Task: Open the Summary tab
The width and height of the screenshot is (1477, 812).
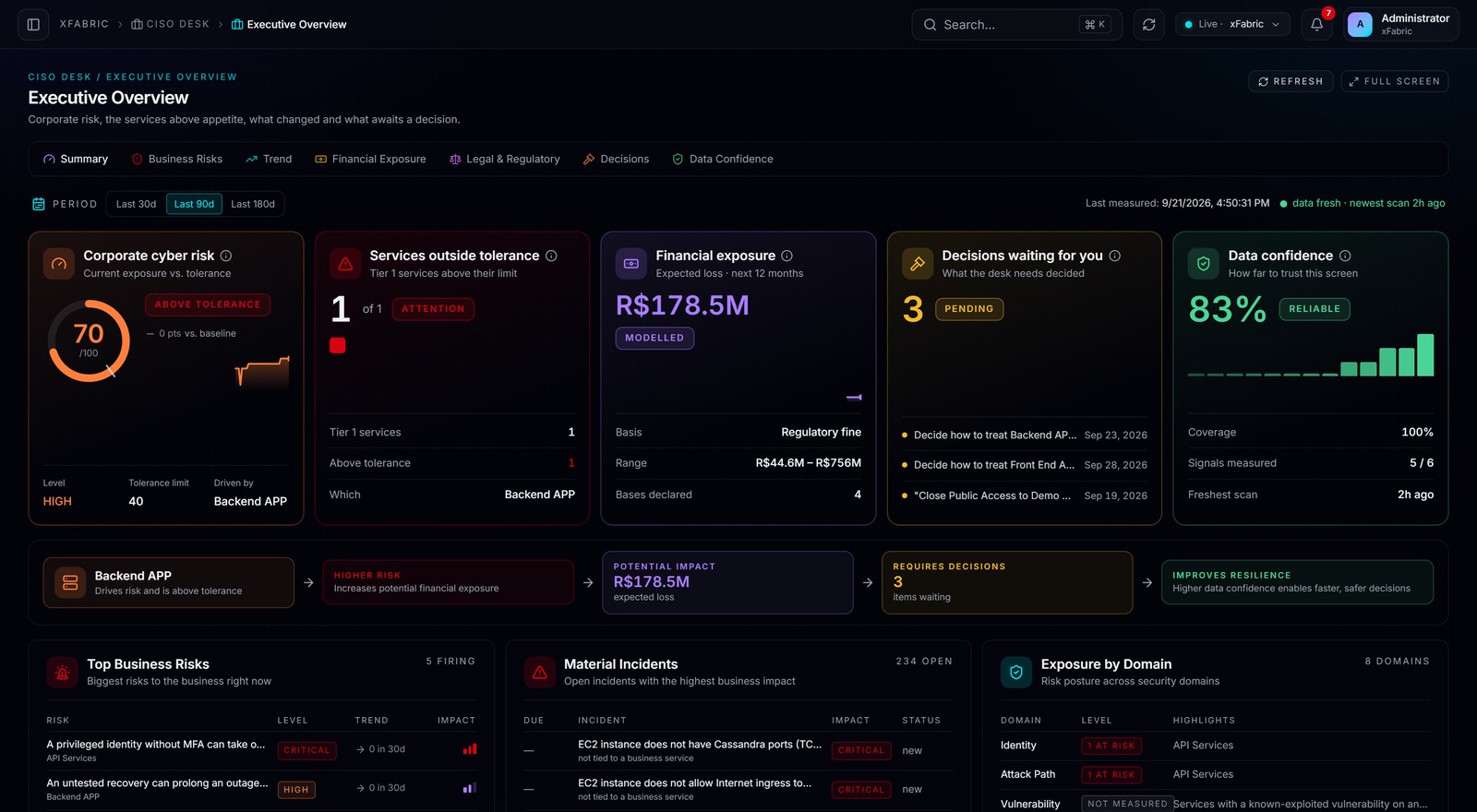Action: pyautogui.click(x=76, y=159)
